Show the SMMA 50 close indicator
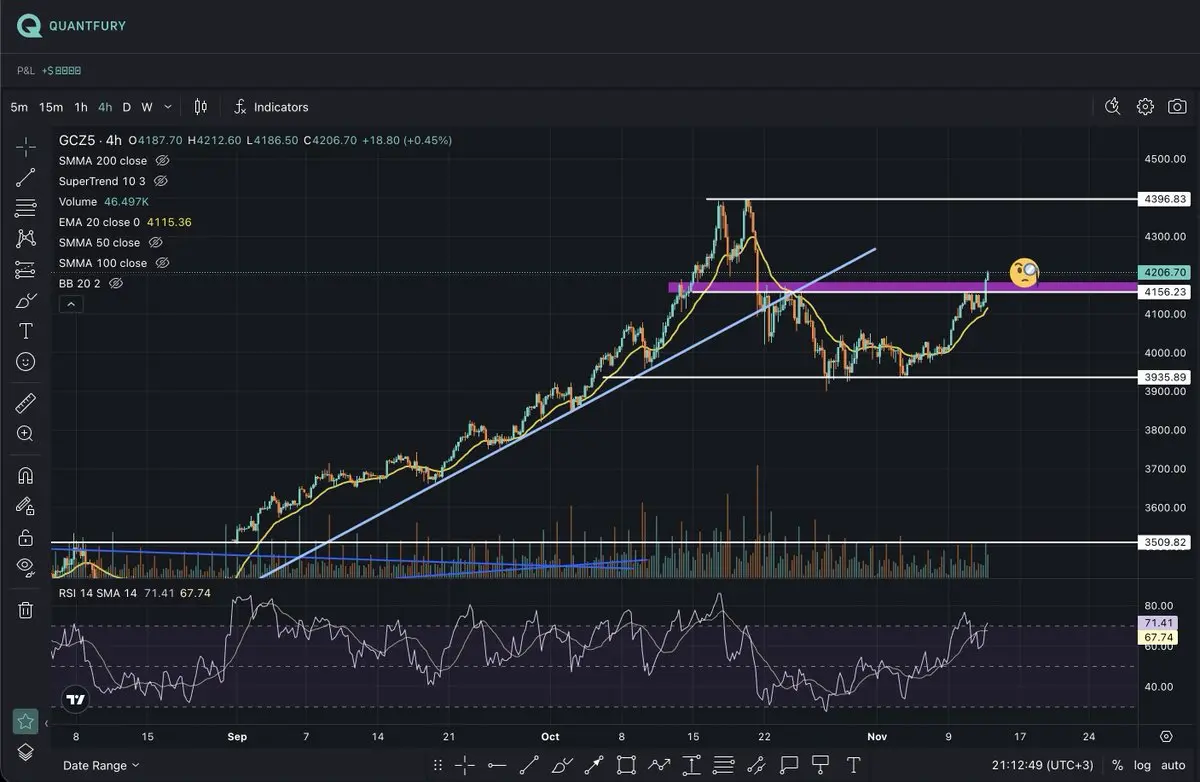 (x=156, y=242)
